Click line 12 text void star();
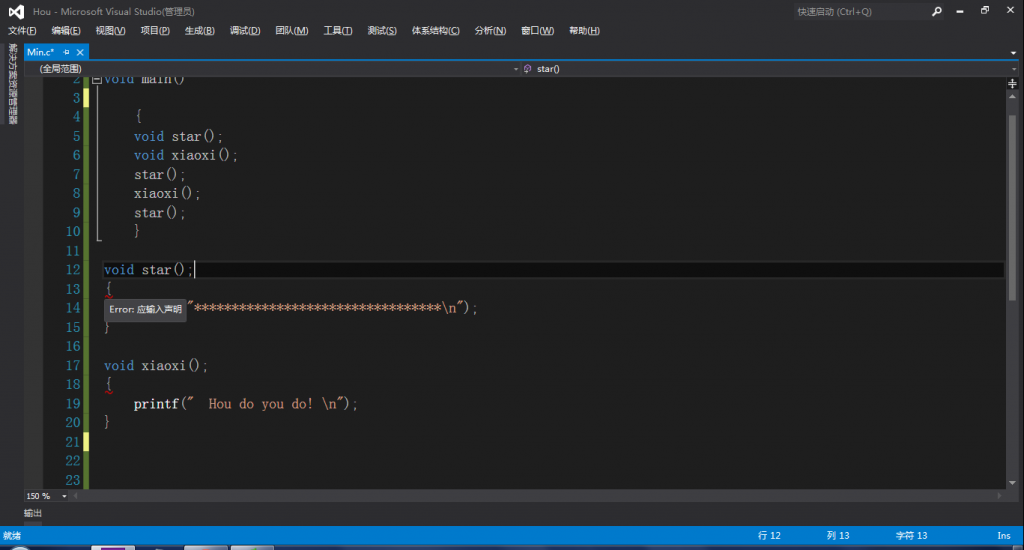Image resolution: width=1024 pixels, height=550 pixels. pos(148,270)
